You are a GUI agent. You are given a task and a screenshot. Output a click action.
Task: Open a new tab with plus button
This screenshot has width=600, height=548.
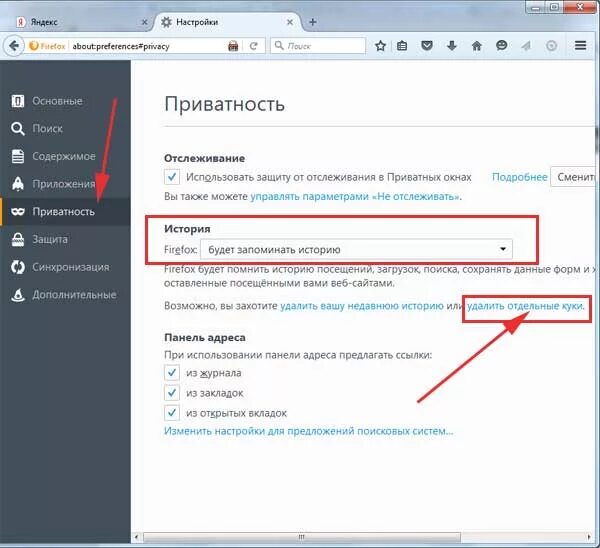[x=313, y=22]
